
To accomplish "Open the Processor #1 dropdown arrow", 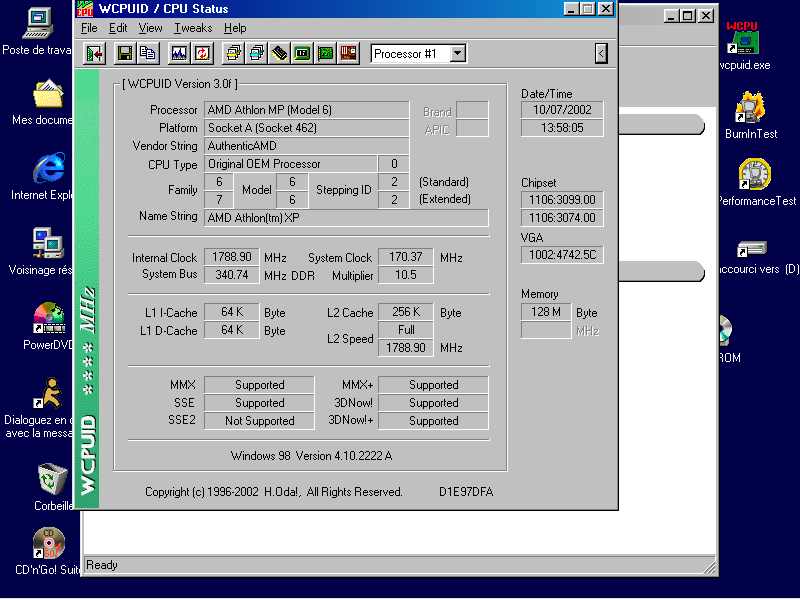I will coord(458,53).
